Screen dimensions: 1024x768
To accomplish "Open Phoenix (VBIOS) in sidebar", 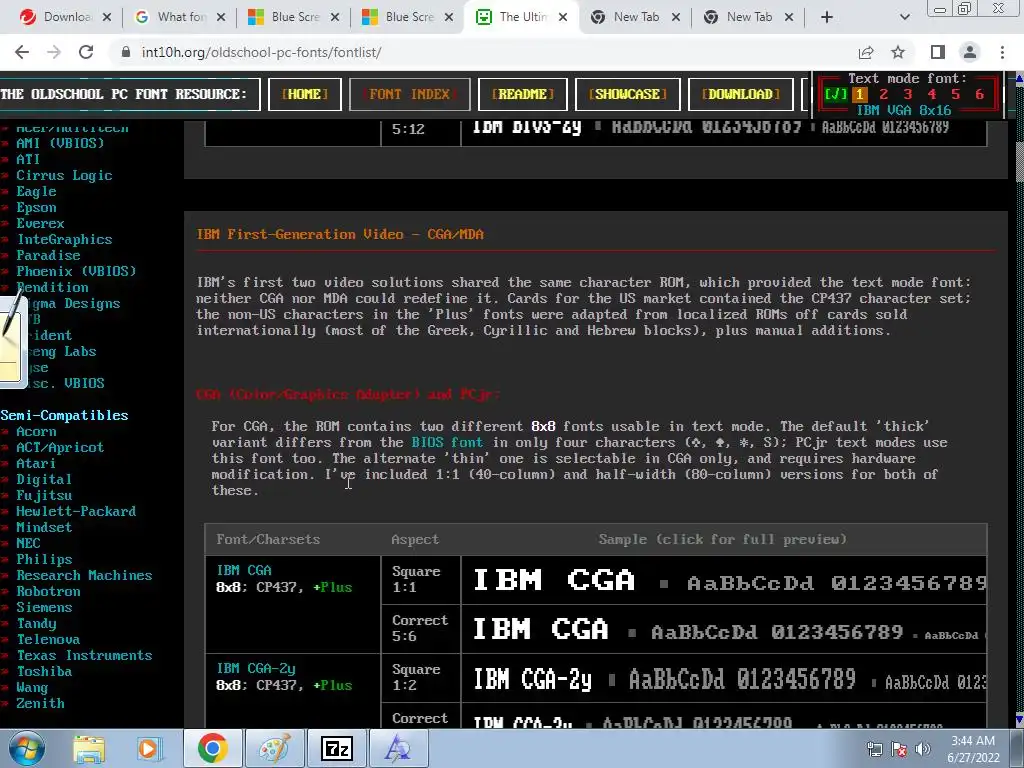I will pyautogui.click(x=76, y=271).
